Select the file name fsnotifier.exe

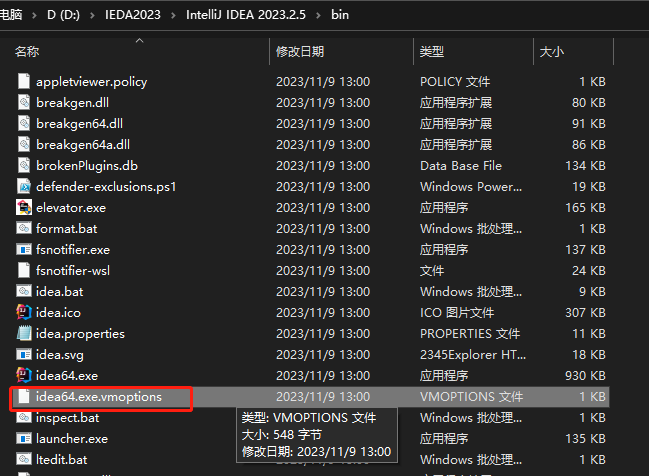(x=73, y=250)
